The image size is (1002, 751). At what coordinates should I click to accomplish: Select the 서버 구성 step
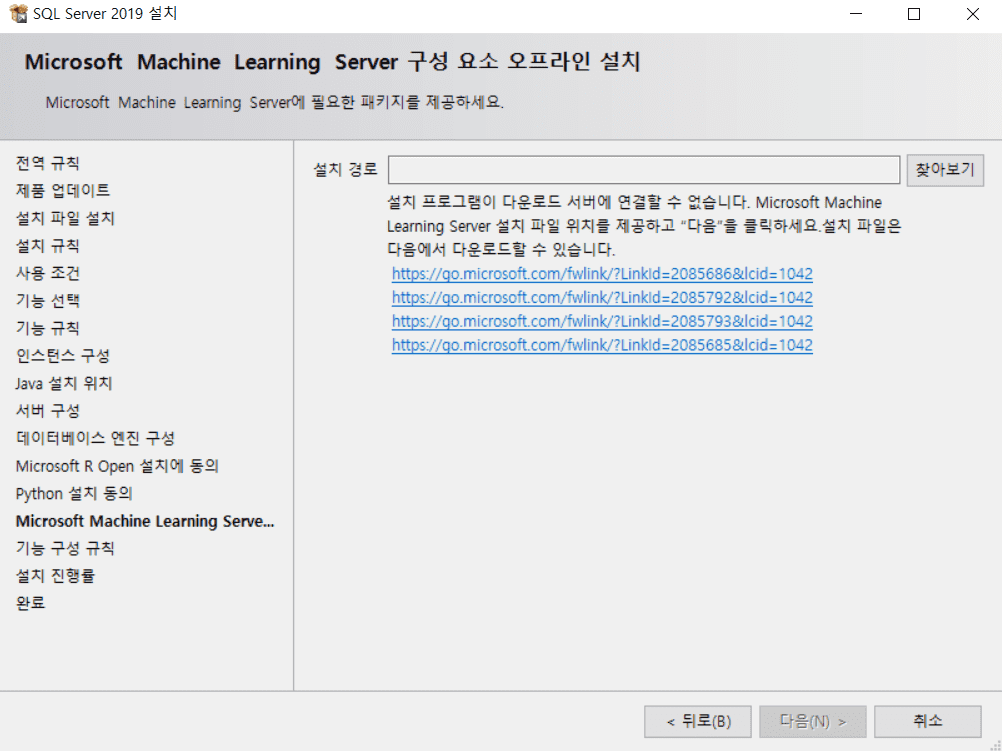click(x=47, y=410)
